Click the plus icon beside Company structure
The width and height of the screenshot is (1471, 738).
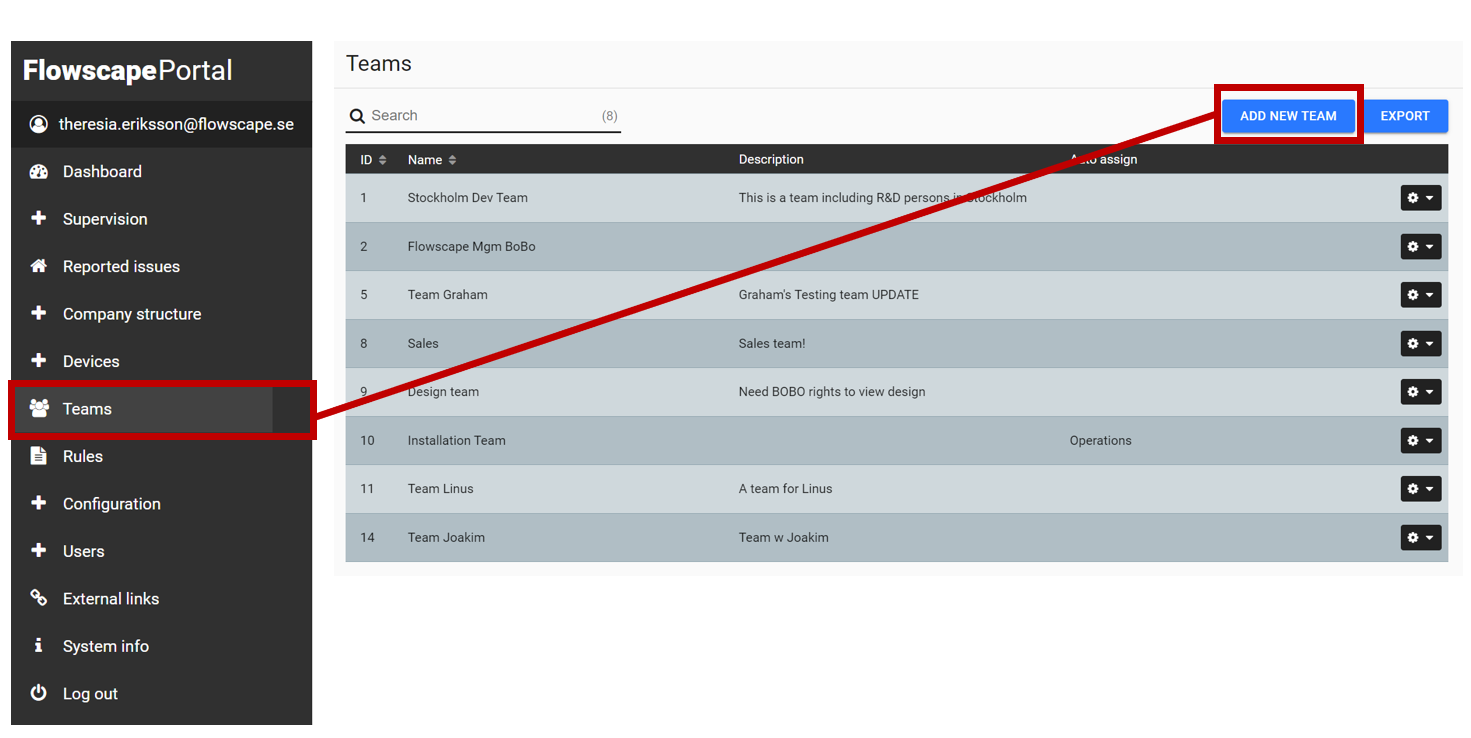point(39,313)
